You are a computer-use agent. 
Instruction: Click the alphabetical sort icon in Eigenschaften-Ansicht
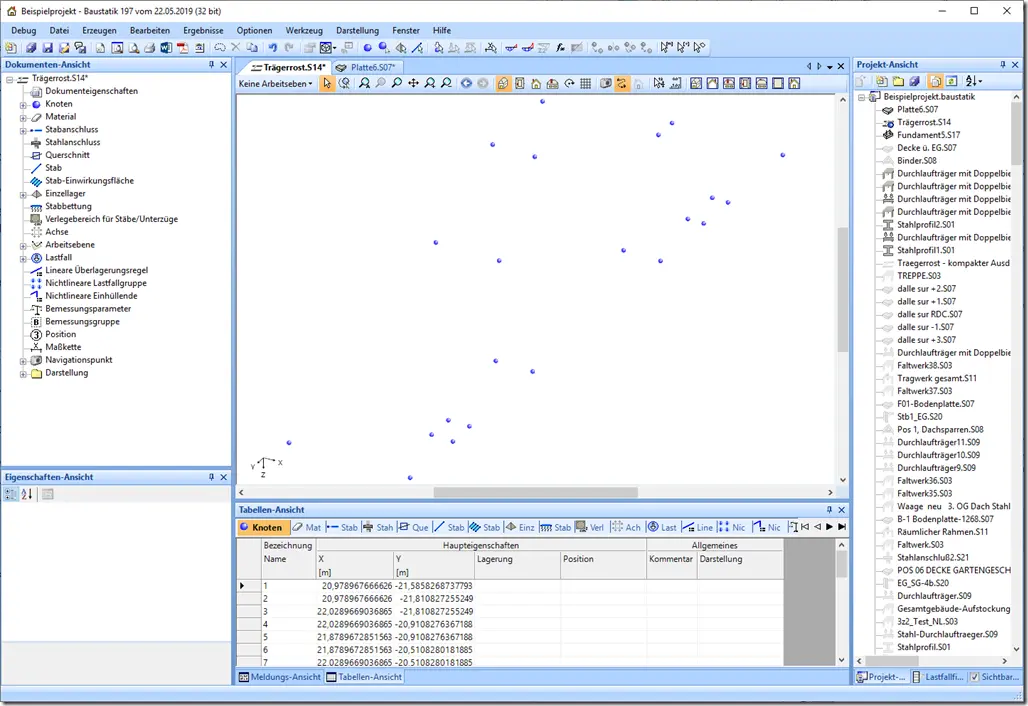(x=27, y=494)
